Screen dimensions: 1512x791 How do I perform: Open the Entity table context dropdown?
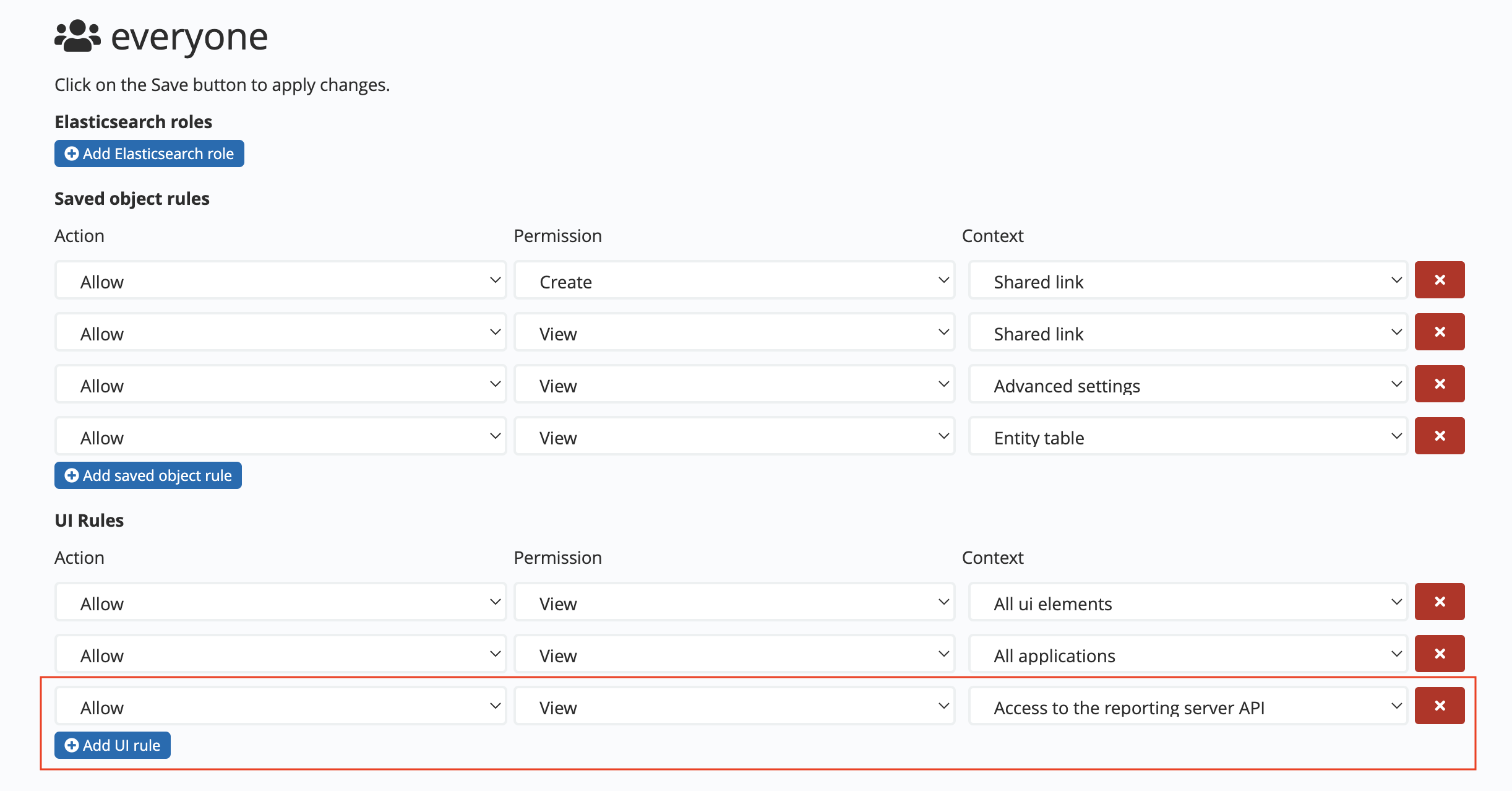pos(1187,437)
